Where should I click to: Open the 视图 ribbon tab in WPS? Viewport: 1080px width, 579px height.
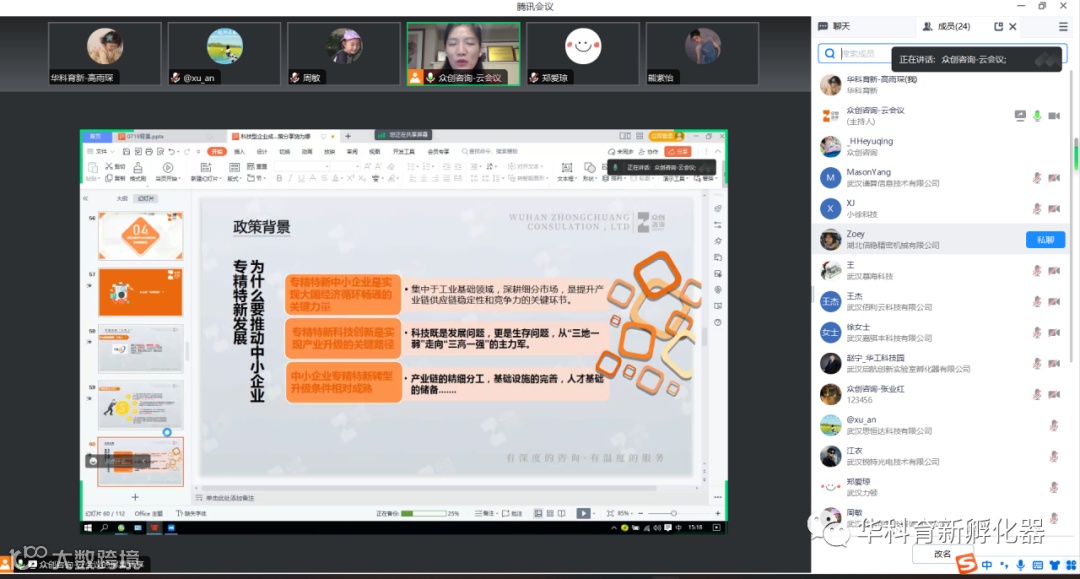tap(374, 151)
